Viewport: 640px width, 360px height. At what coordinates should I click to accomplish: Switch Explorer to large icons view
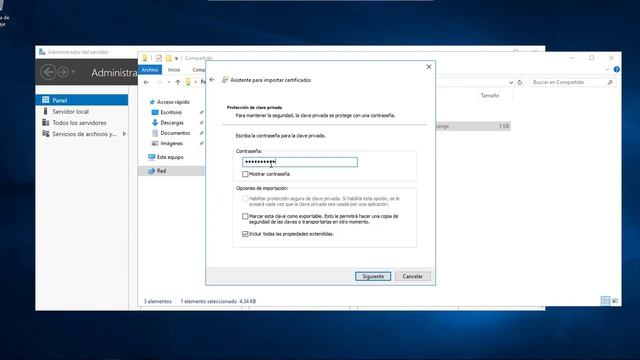(x=615, y=301)
